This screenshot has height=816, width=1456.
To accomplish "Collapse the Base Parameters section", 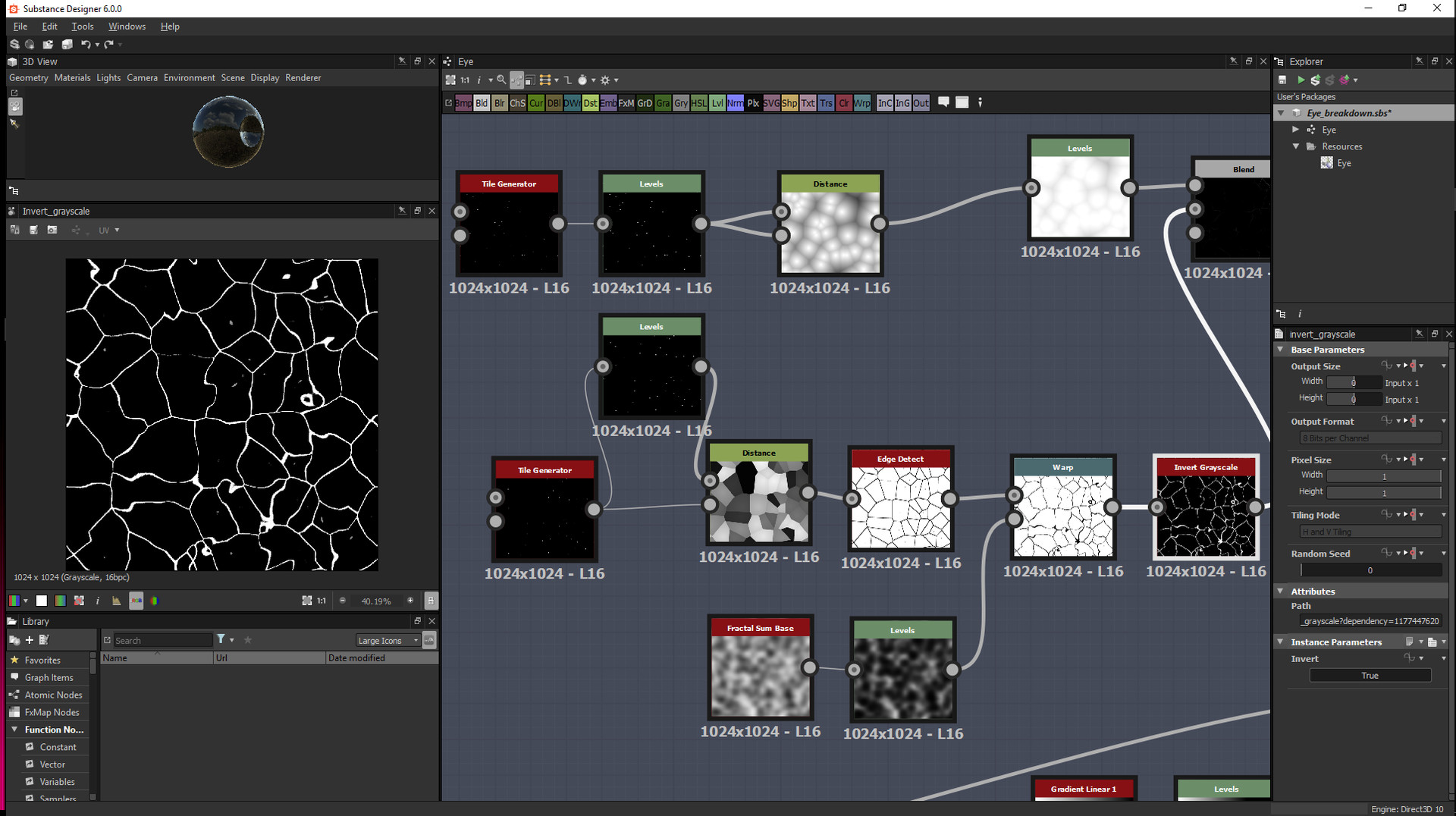I will (1281, 350).
